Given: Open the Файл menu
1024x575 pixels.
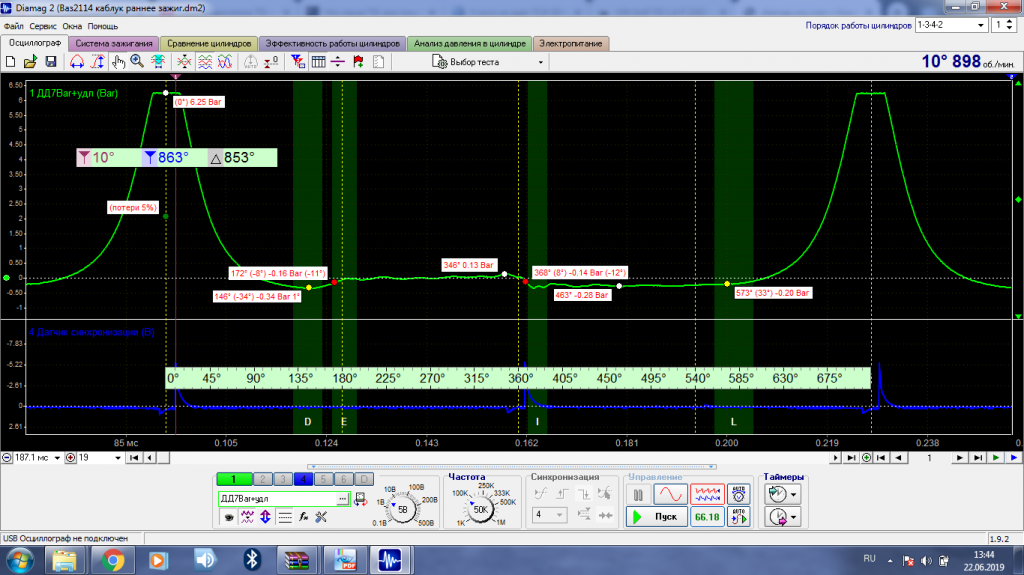Looking at the screenshot, I should pos(14,26).
